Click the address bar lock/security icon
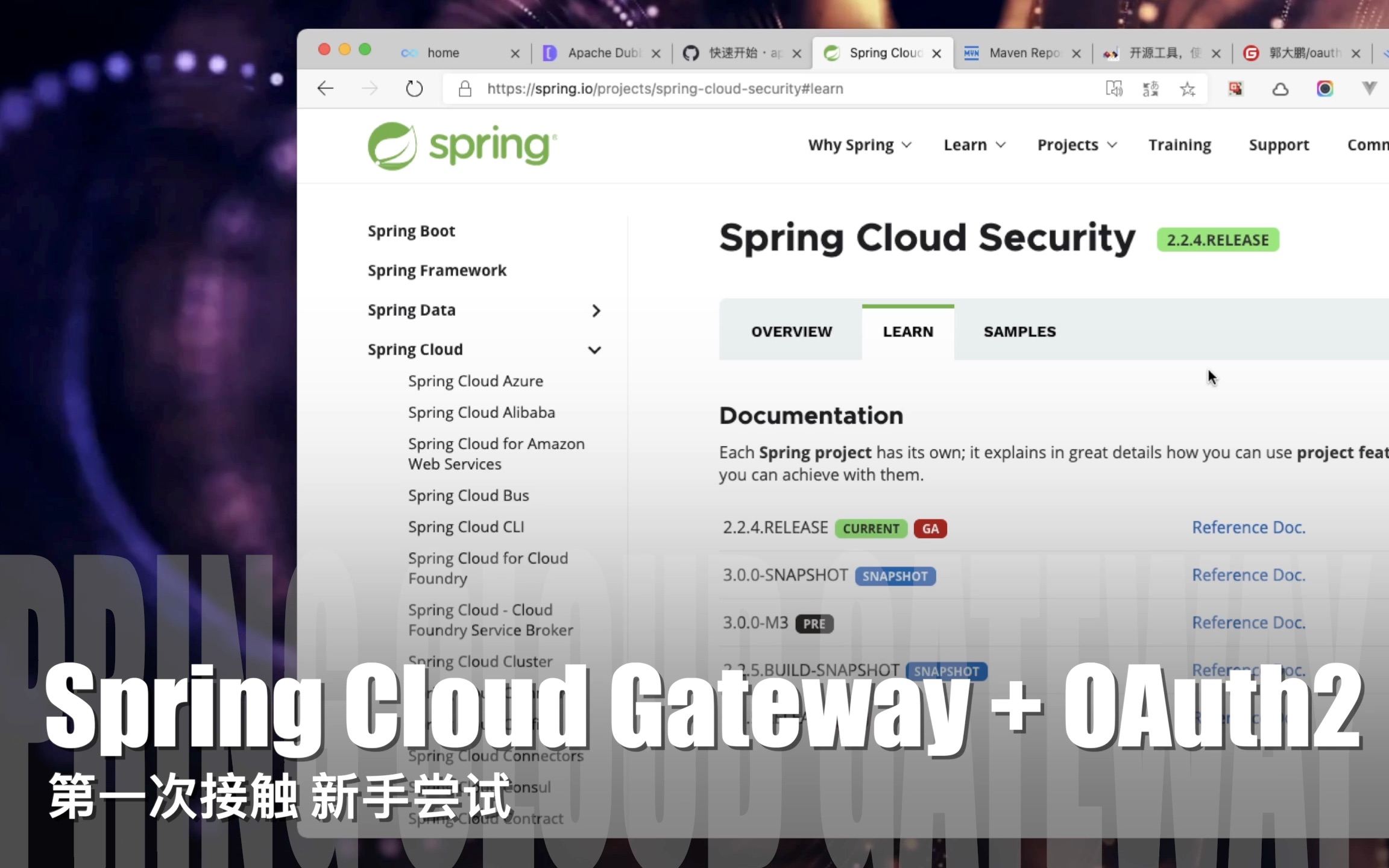 point(464,88)
